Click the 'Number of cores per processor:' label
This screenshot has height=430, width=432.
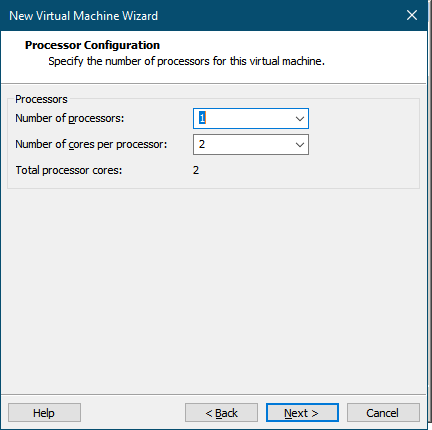91,144
